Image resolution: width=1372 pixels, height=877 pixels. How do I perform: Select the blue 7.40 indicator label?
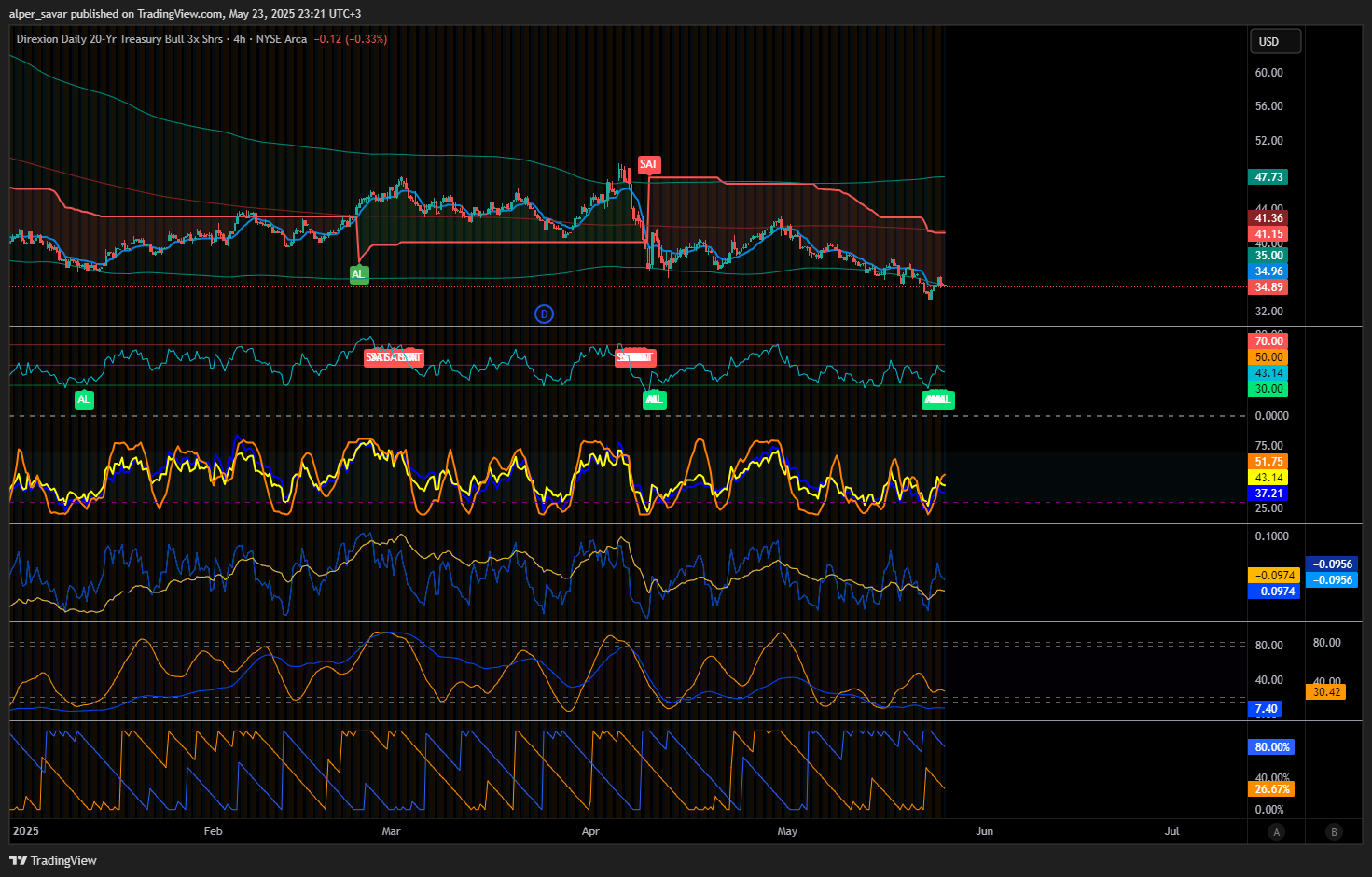(1266, 709)
